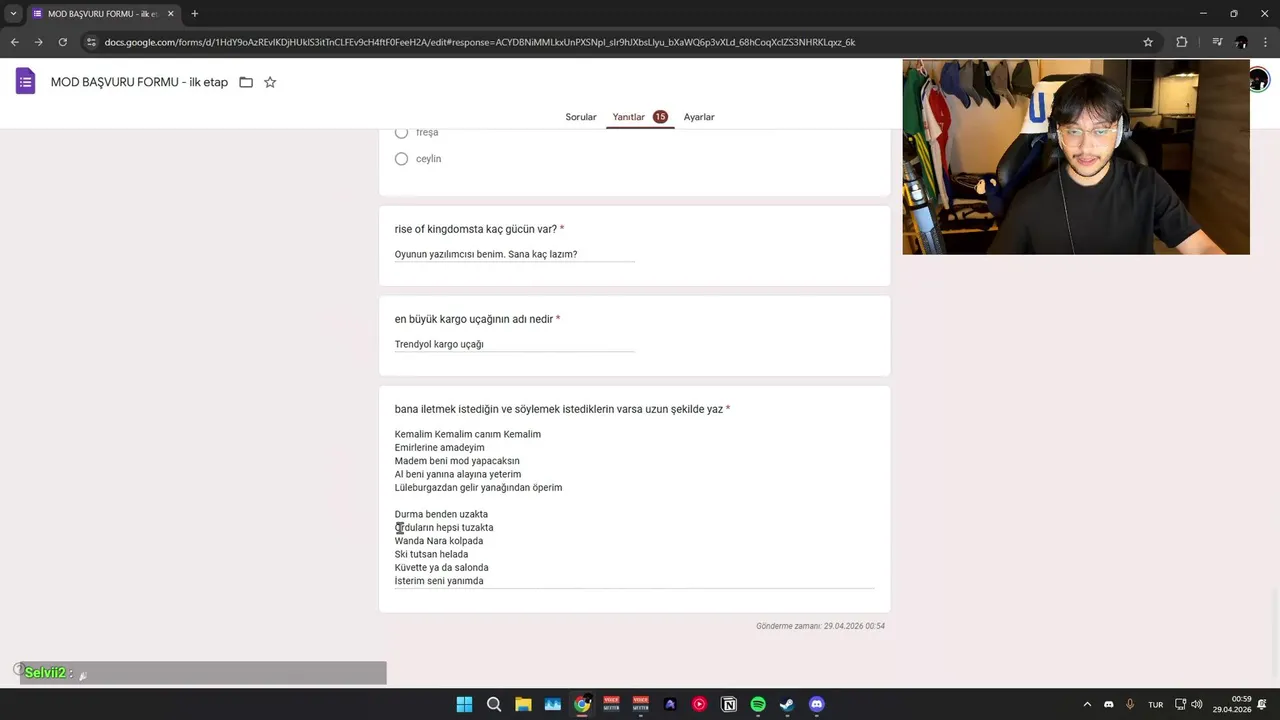Switch to the Ayarlar tab
1280x720 pixels.
coord(699,117)
